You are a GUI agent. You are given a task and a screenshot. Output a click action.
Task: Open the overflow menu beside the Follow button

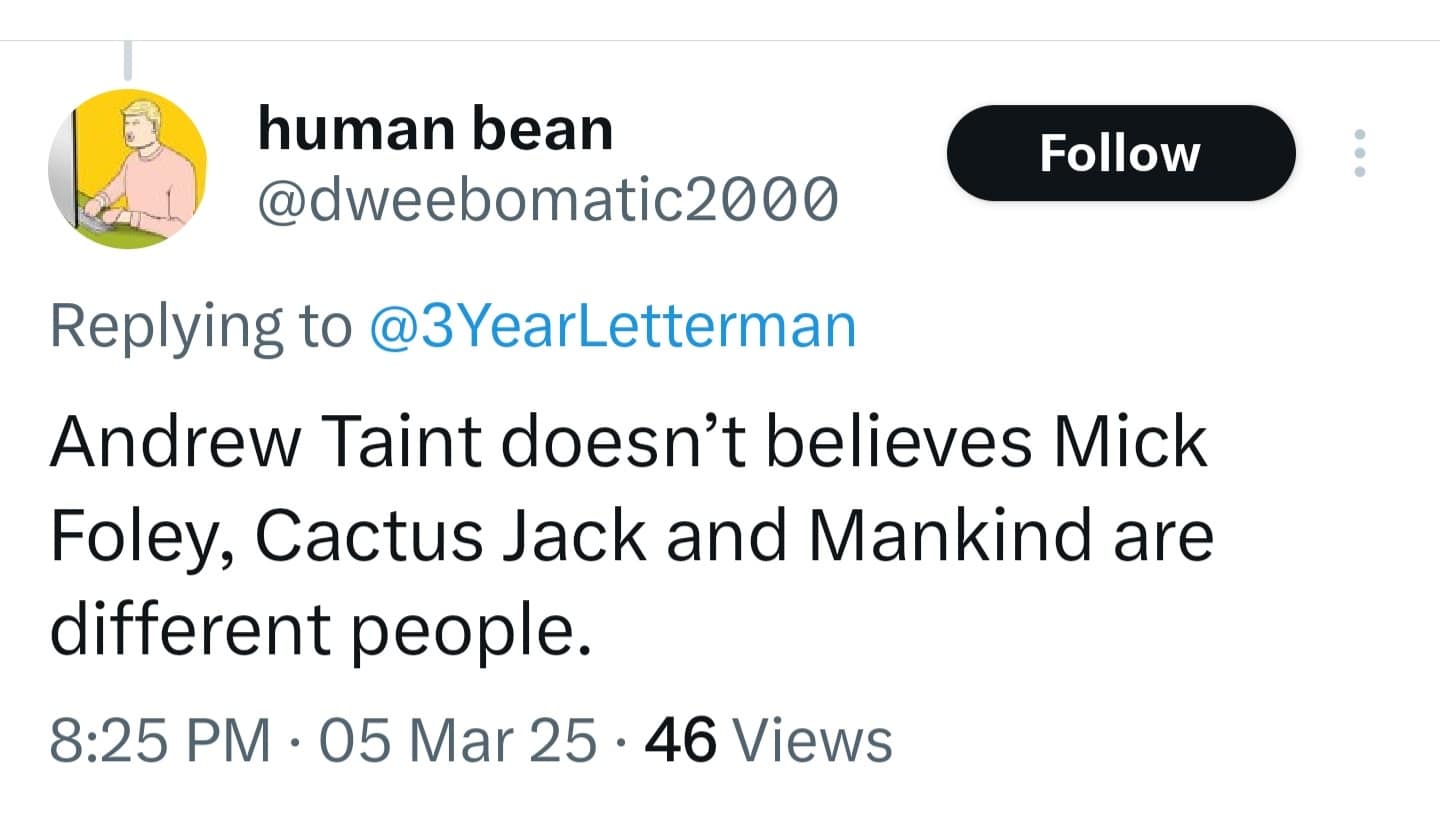pos(1359,152)
